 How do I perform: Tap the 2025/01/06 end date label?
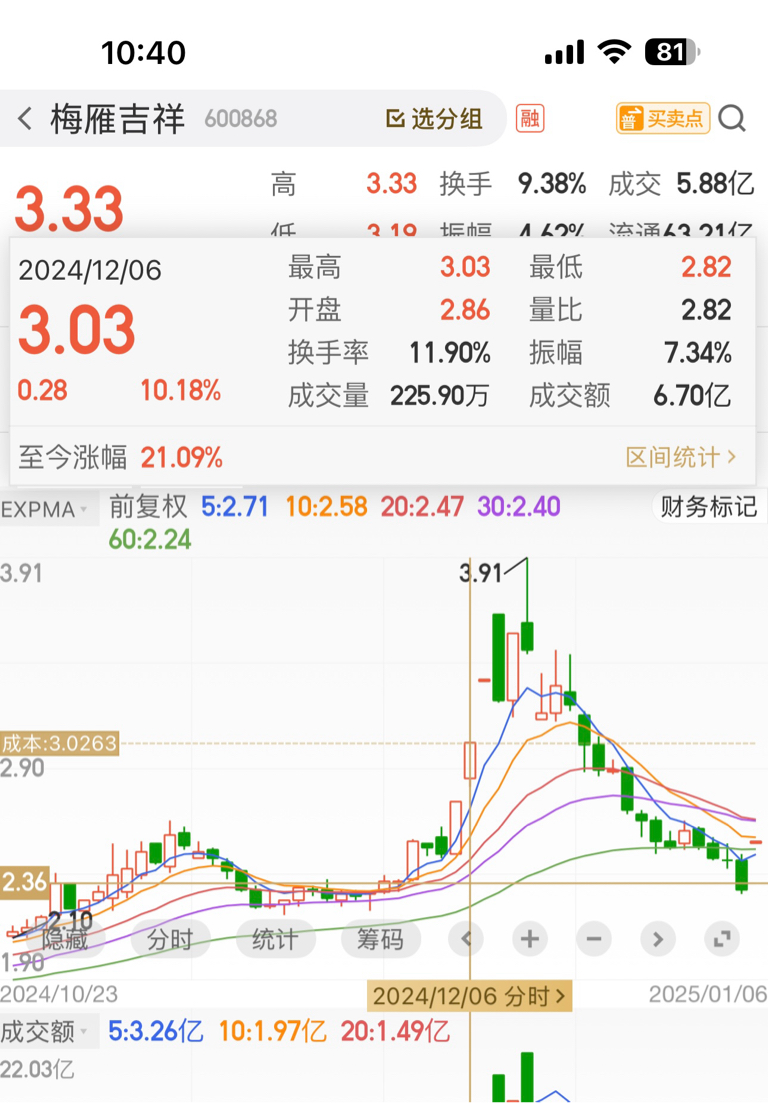(x=708, y=994)
